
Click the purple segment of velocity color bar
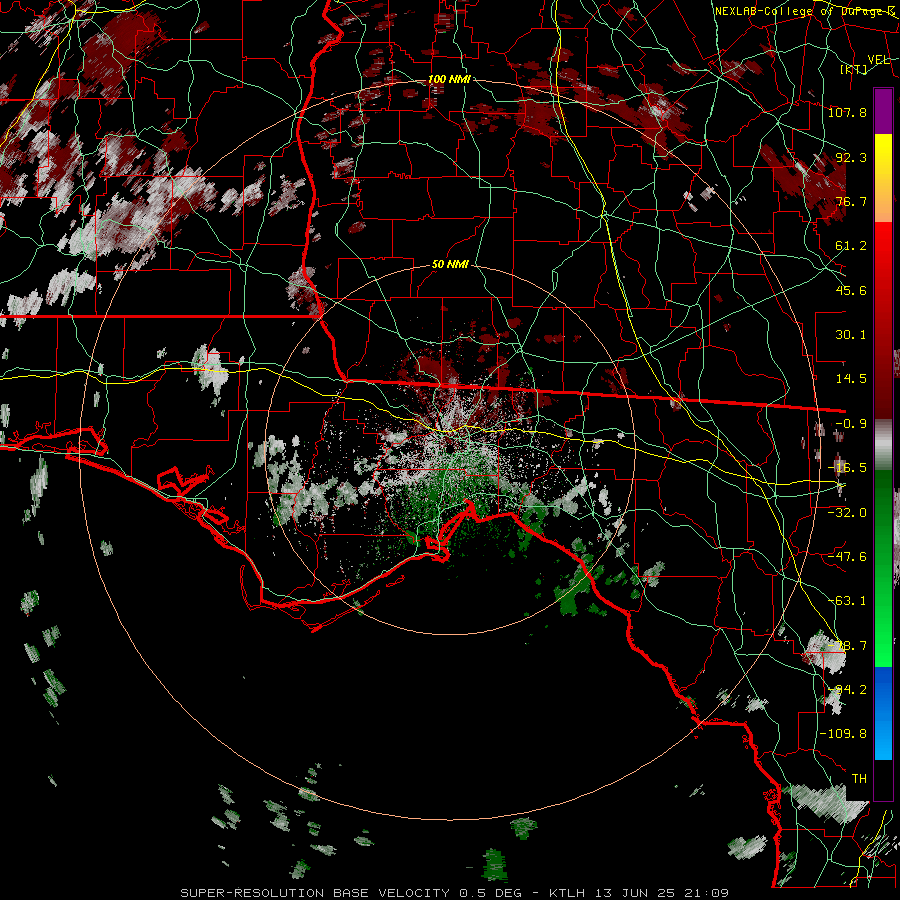[883, 111]
